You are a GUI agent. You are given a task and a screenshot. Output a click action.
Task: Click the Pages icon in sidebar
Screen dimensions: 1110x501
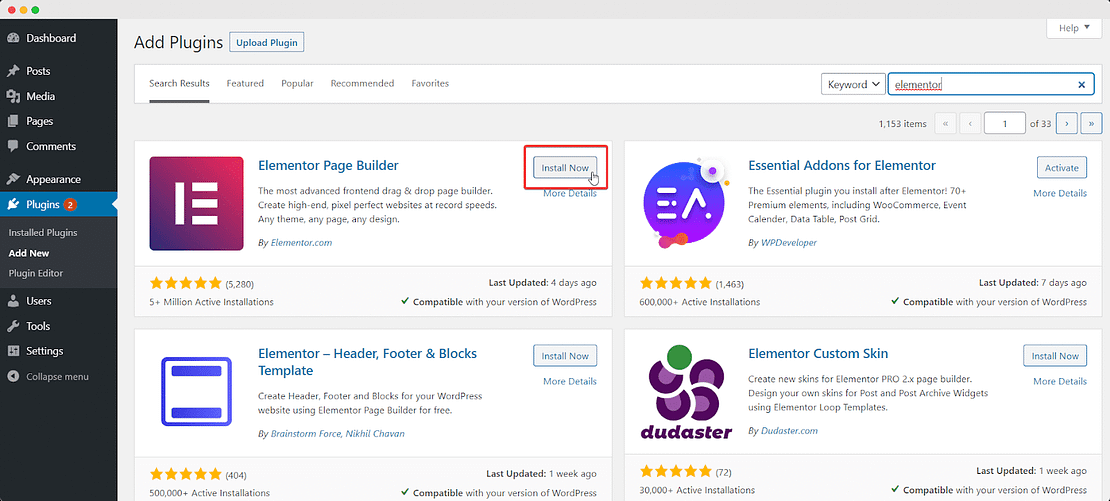tap(13, 122)
